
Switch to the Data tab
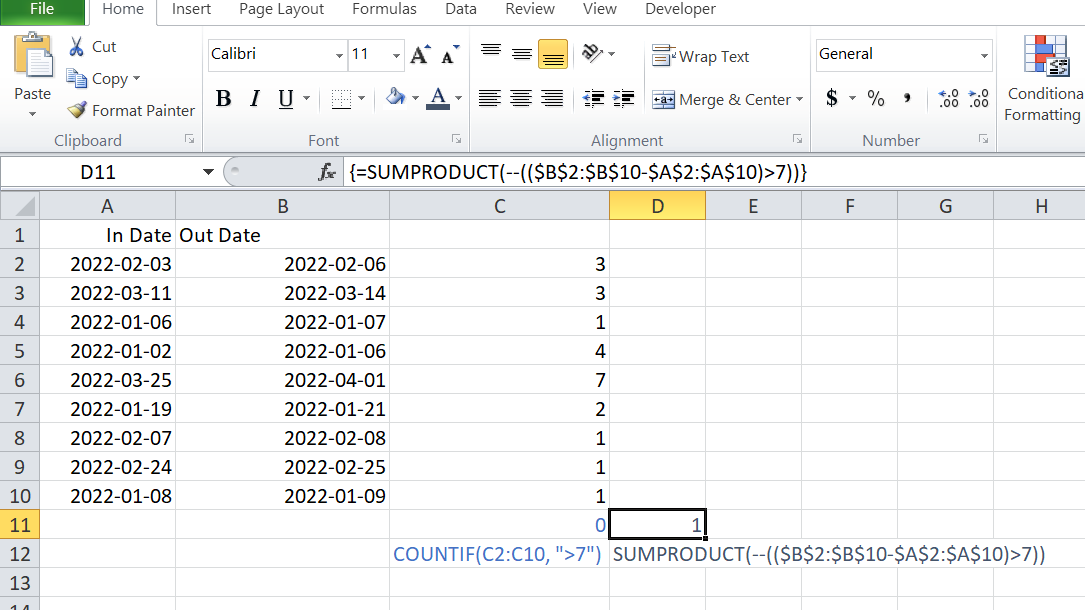[x=461, y=10]
